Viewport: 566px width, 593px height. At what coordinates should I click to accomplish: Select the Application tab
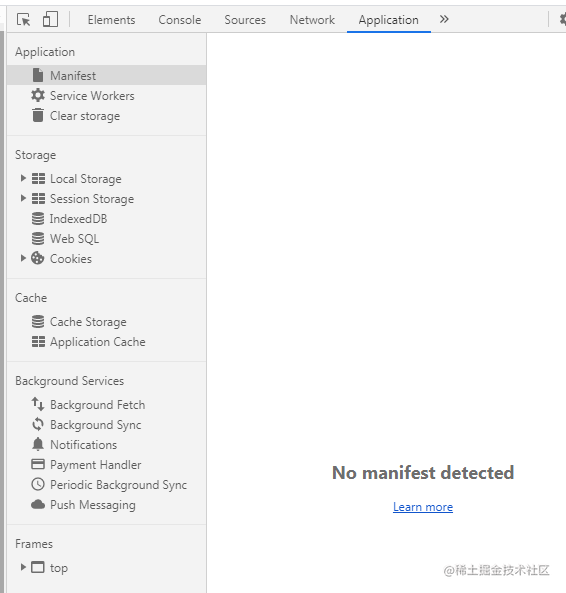389,20
